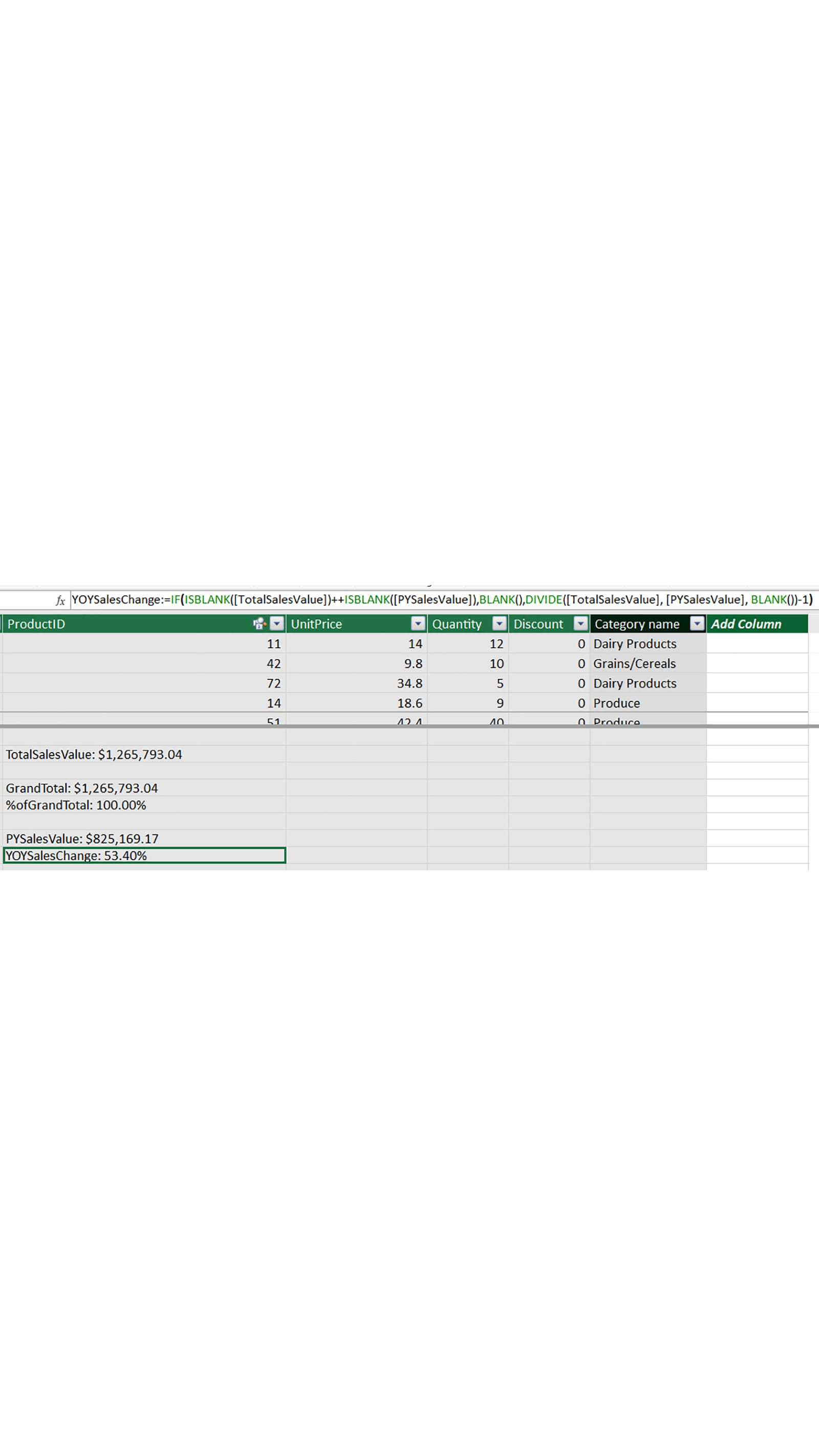Click the splitter bar above the measure grid

409,726
